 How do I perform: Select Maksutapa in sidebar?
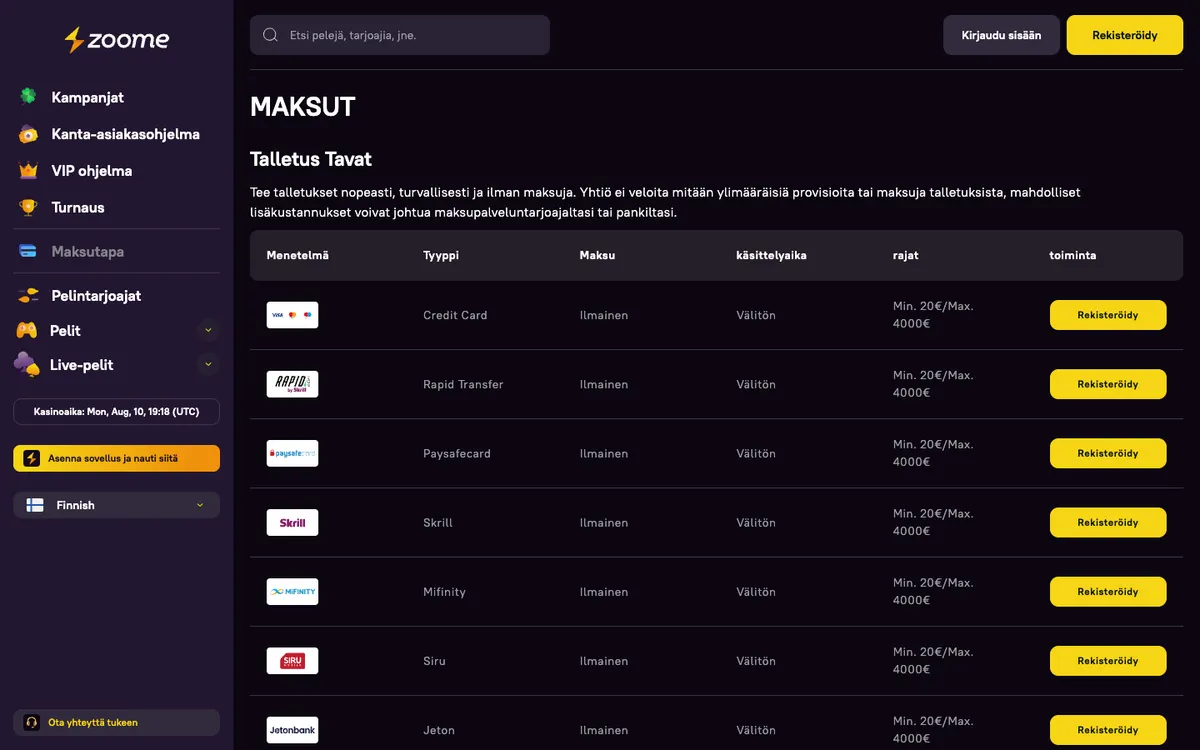(x=88, y=251)
